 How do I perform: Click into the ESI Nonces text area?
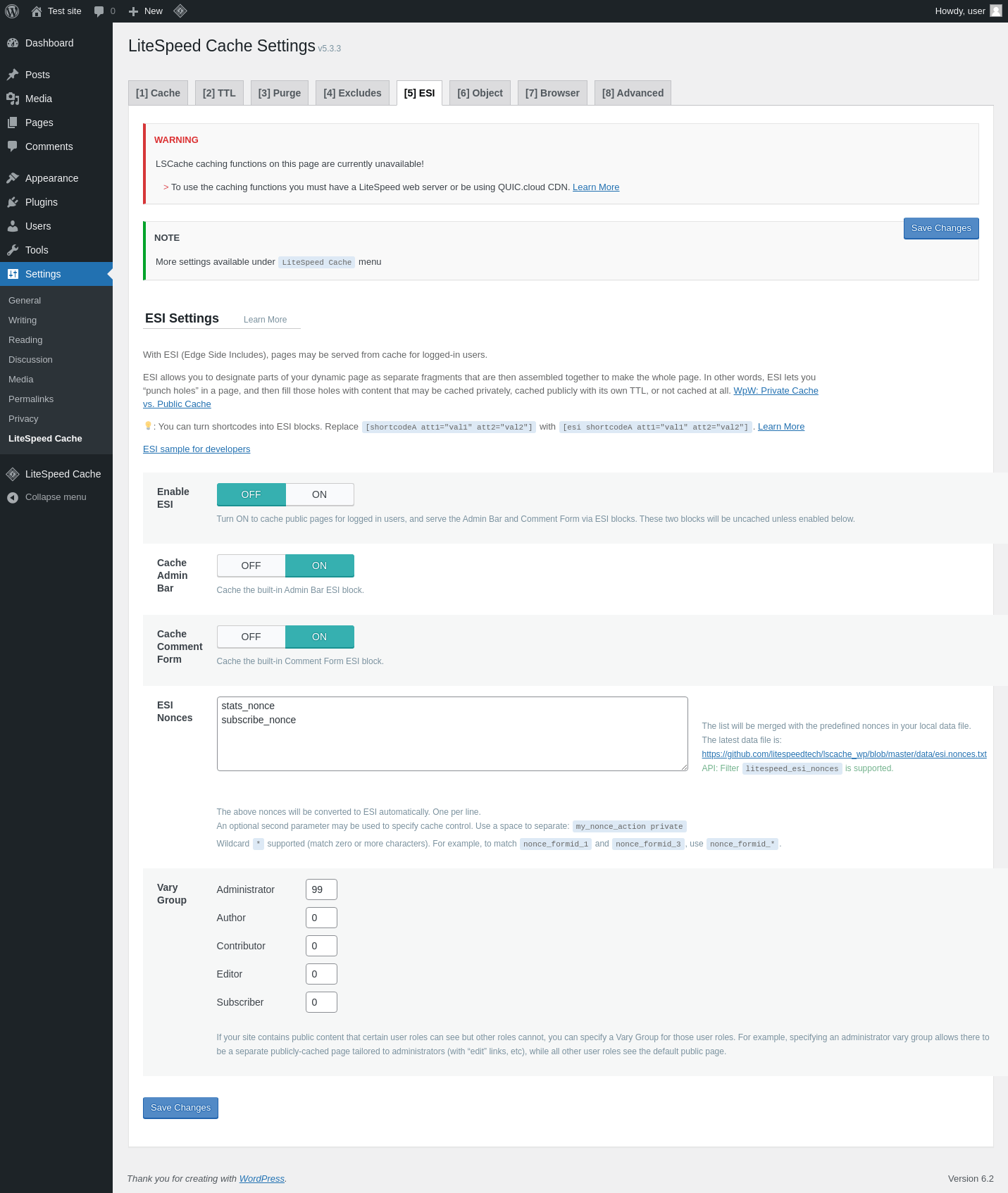452,734
